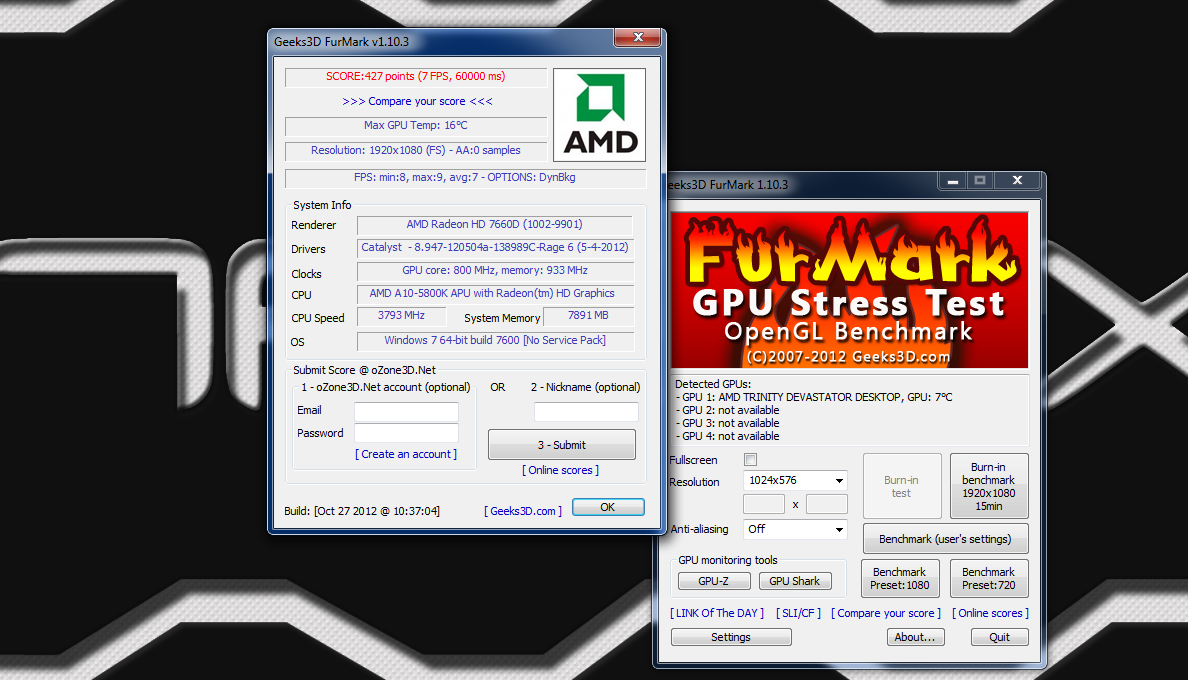Click the AMD Radeon HD 7660D renderer value
Image resolution: width=1188 pixels, height=680 pixels.
pos(495,225)
